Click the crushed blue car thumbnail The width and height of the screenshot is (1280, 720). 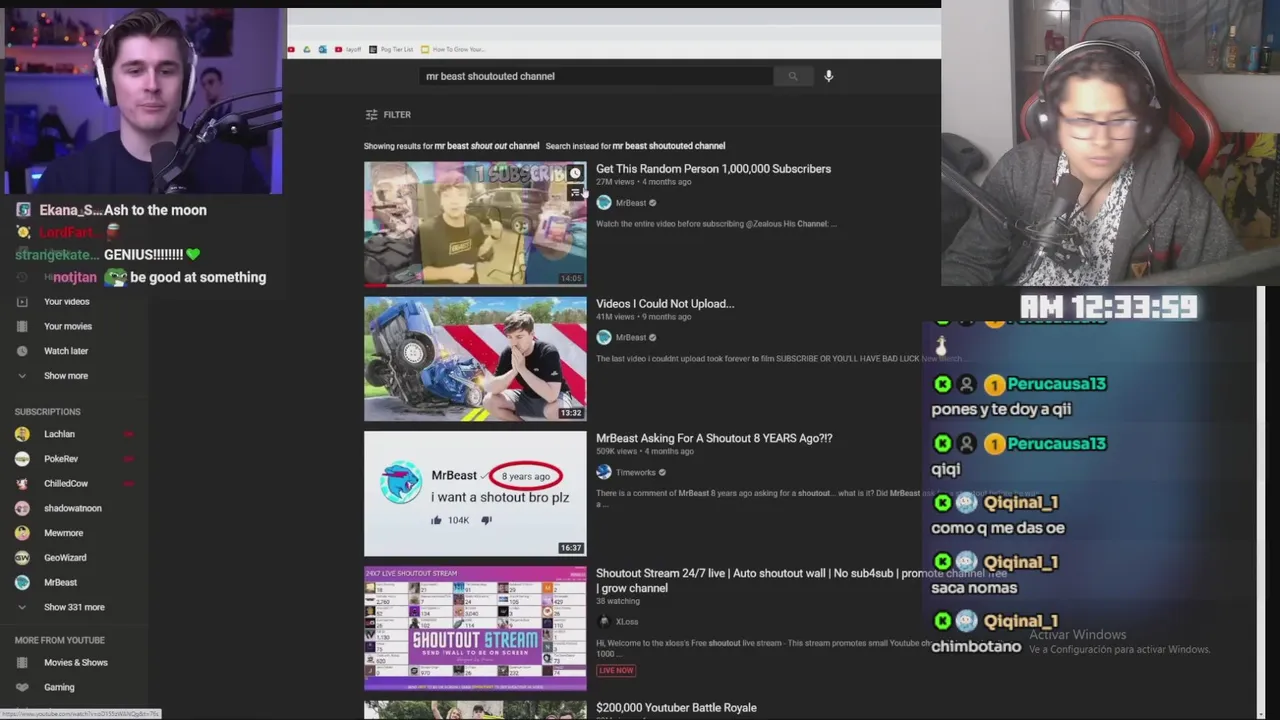(x=475, y=359)
